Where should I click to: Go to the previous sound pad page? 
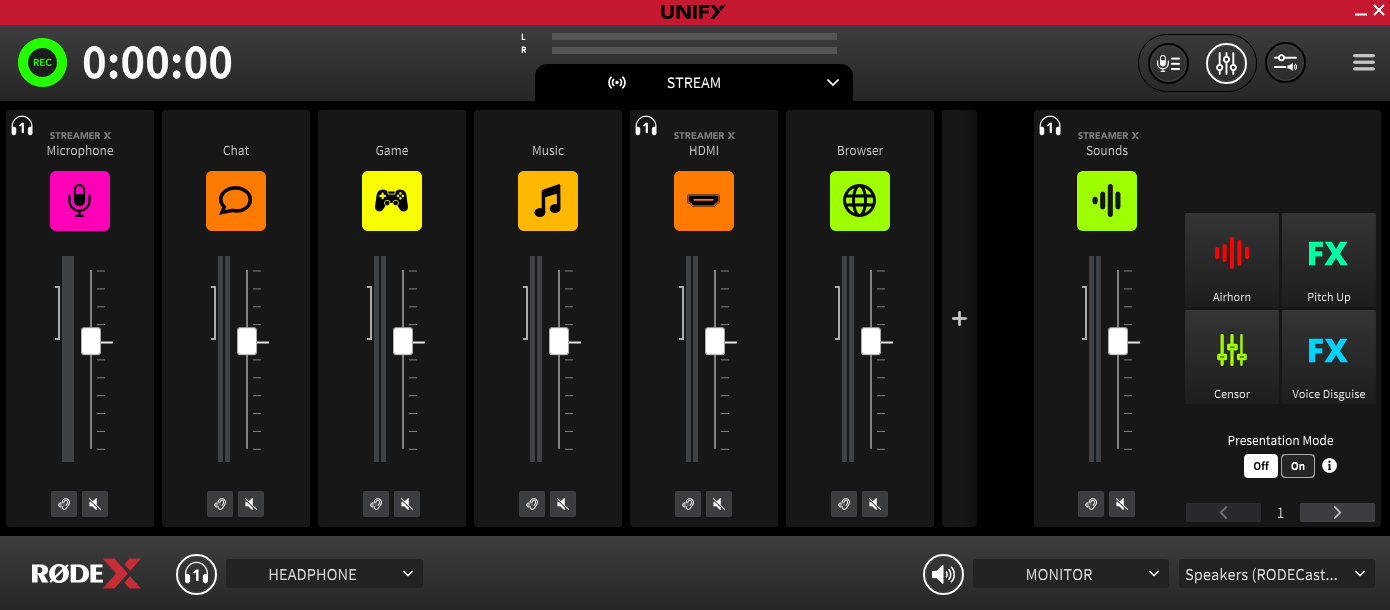pyautogui.click(x=1223, y=513)
